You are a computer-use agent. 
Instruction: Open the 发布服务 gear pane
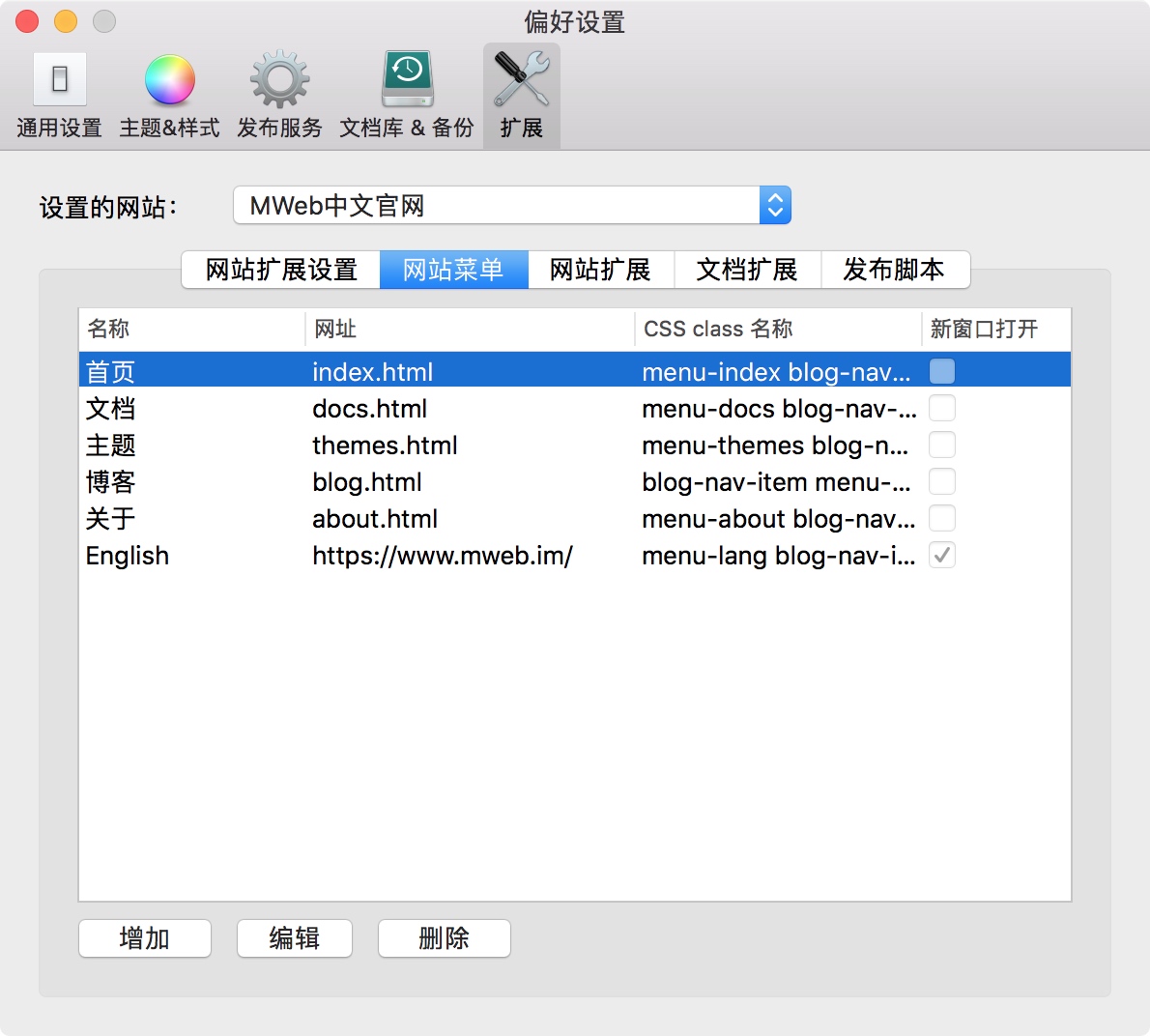coord(279,96)
